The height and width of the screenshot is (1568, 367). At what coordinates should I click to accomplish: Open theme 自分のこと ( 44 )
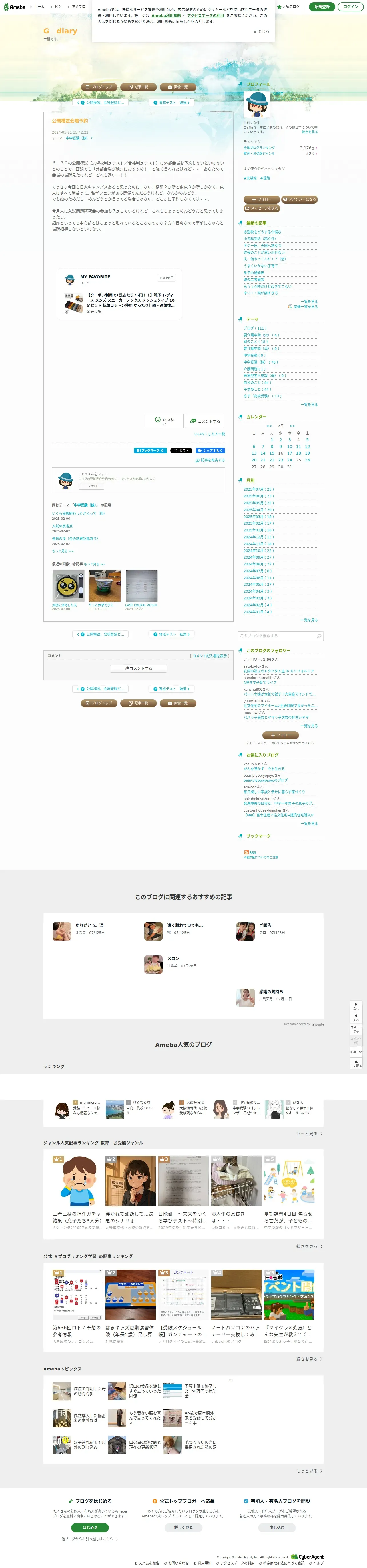pos(257,382)
